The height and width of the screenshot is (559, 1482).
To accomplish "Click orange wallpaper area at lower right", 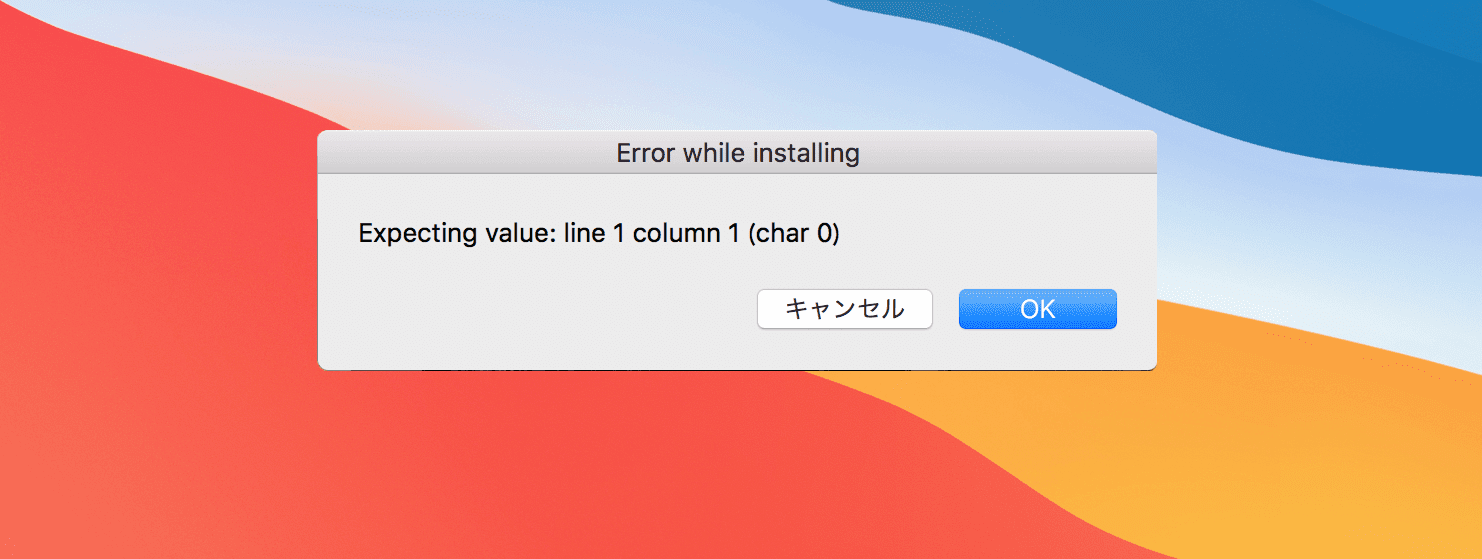I will [1300, 450].
